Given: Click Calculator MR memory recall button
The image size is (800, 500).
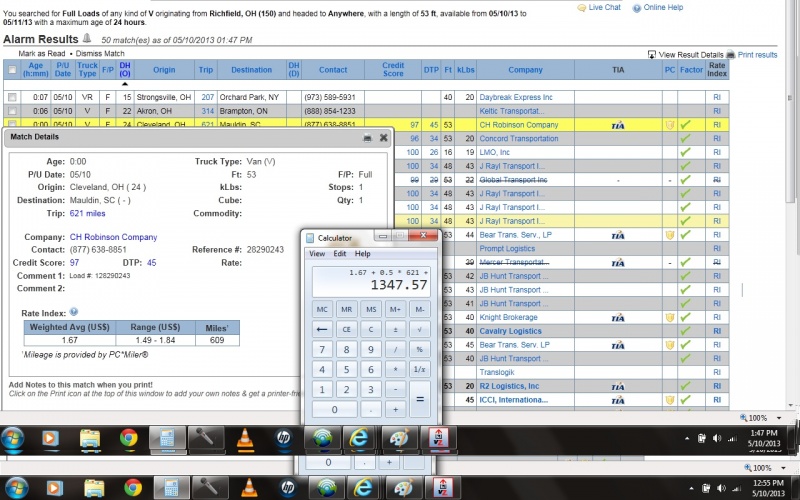Looking at the screenshot, I should (346, 309).
